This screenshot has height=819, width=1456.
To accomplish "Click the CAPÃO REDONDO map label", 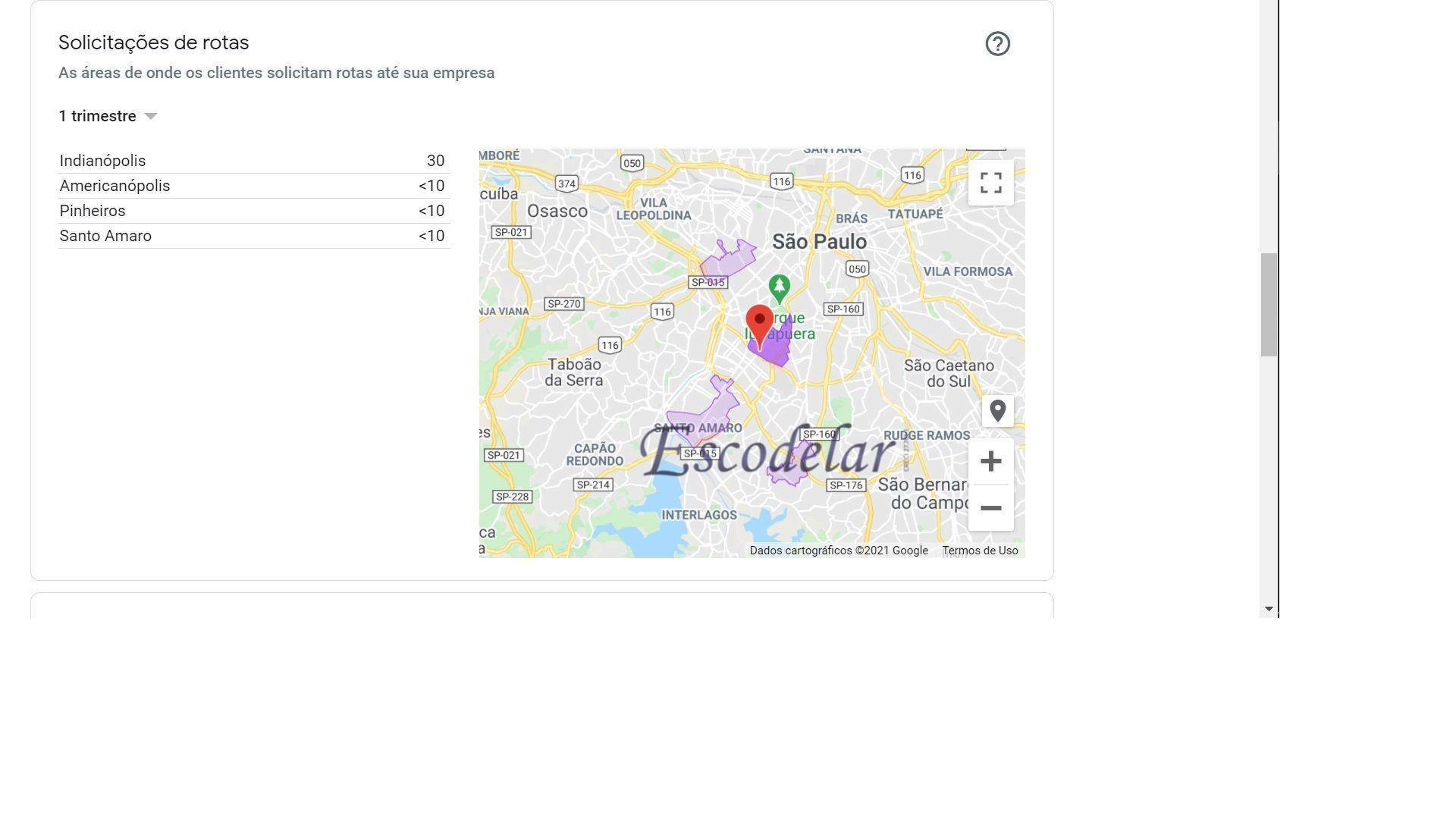I will pos(595,454).
